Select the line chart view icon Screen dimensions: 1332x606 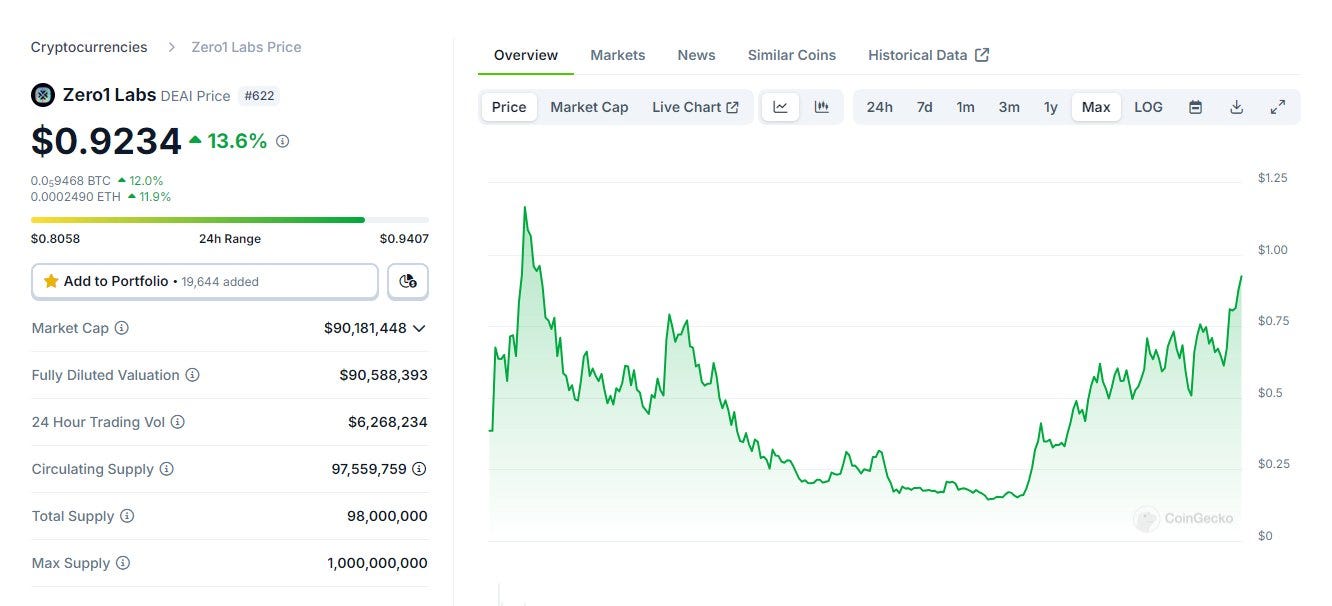(780, 107)
